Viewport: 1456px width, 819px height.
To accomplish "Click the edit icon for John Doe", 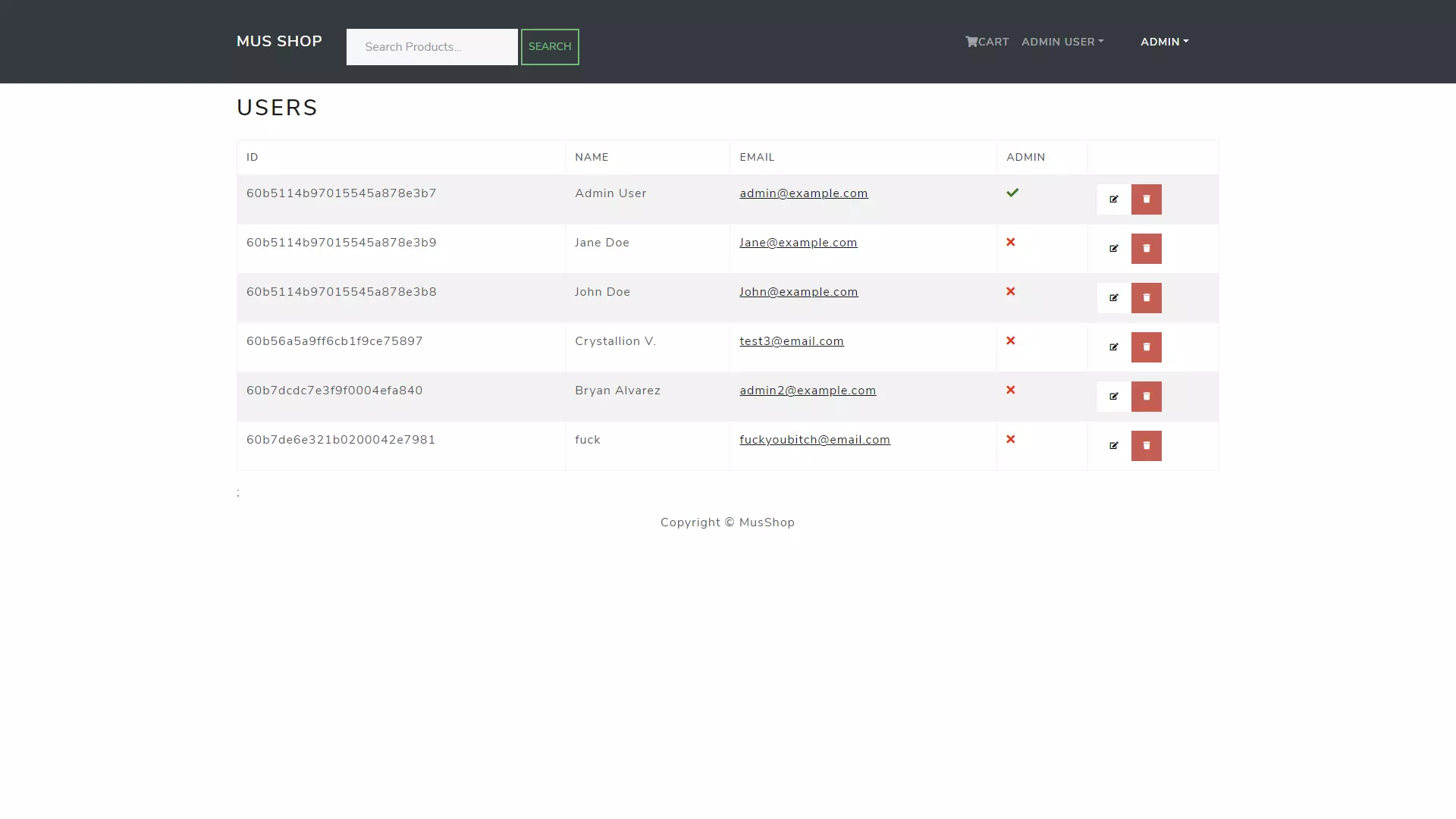I will point(1114,298).
